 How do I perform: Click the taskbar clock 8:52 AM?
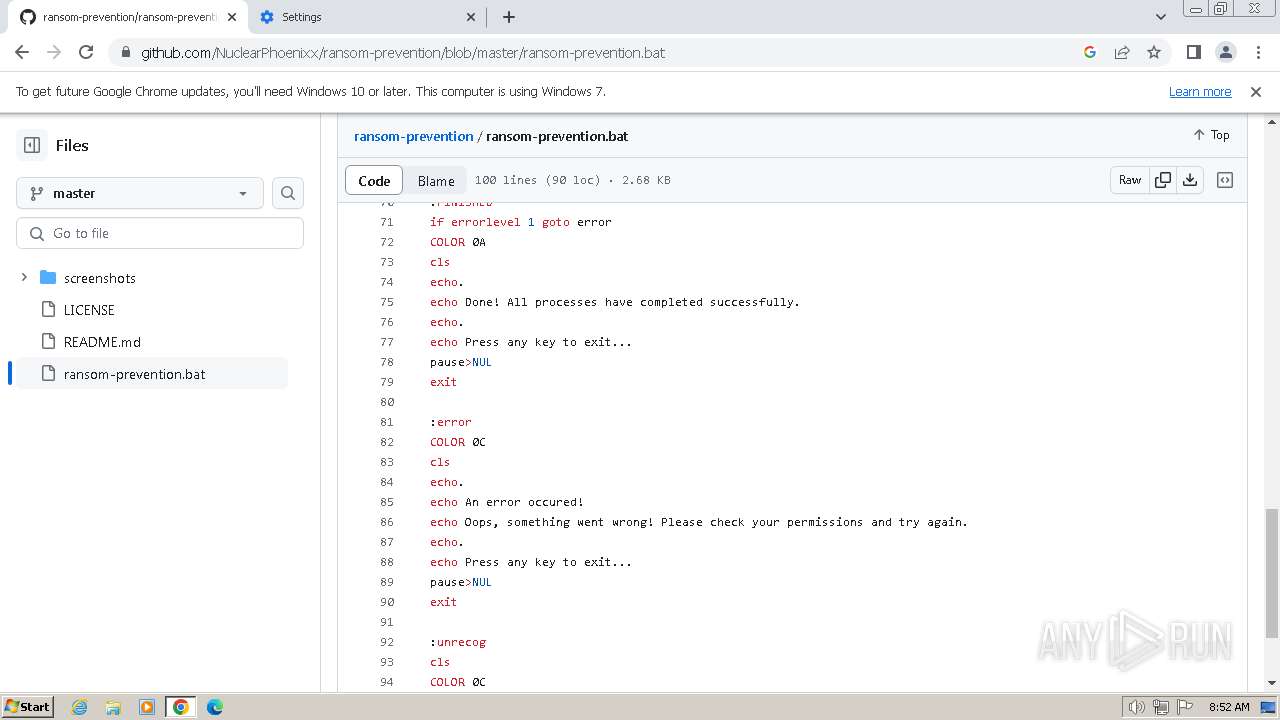[1229, 707]
